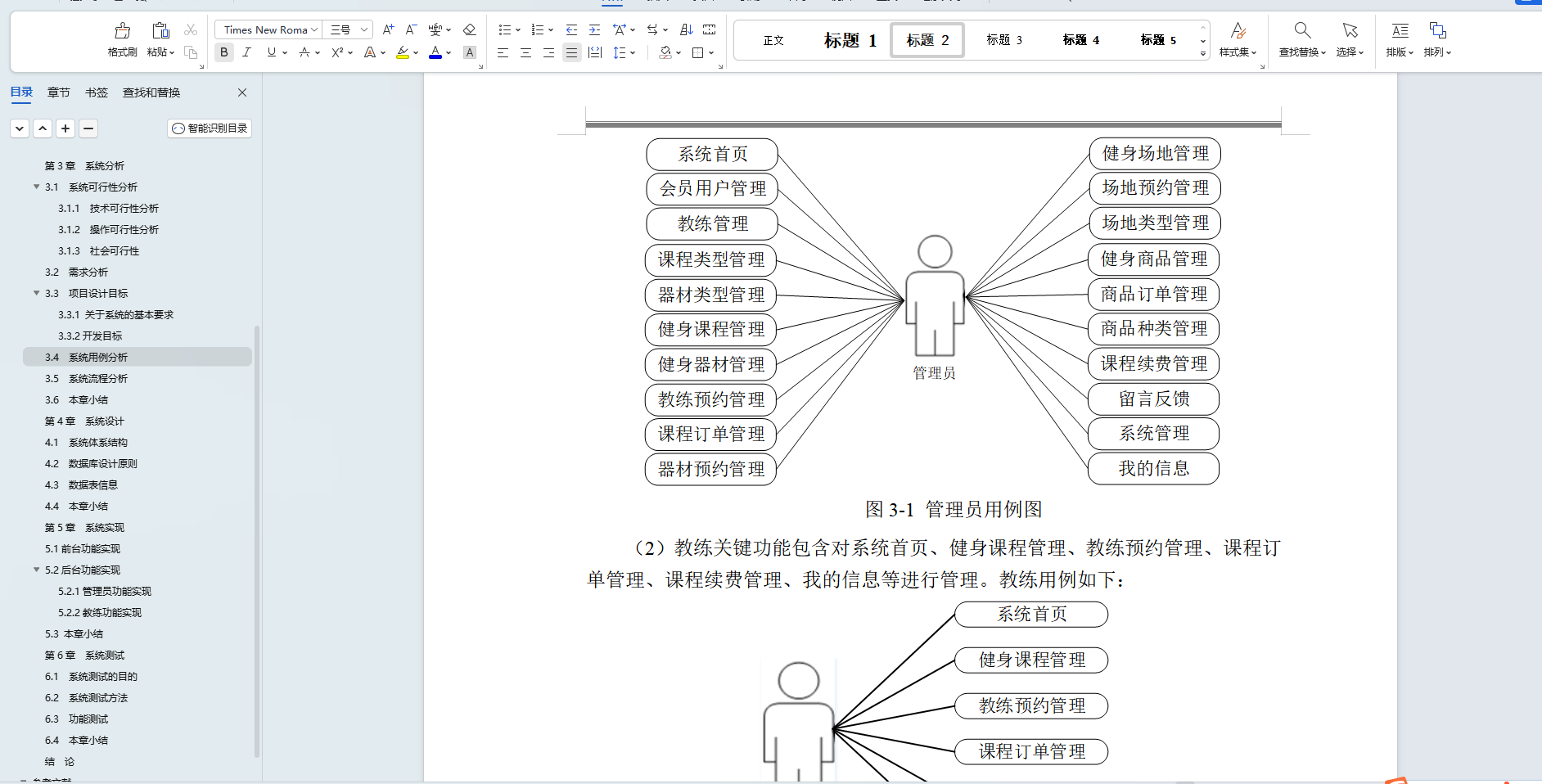Click 智能识别目录 button
The width and height of the screenshot is (1542, 784).
point(210,128)
